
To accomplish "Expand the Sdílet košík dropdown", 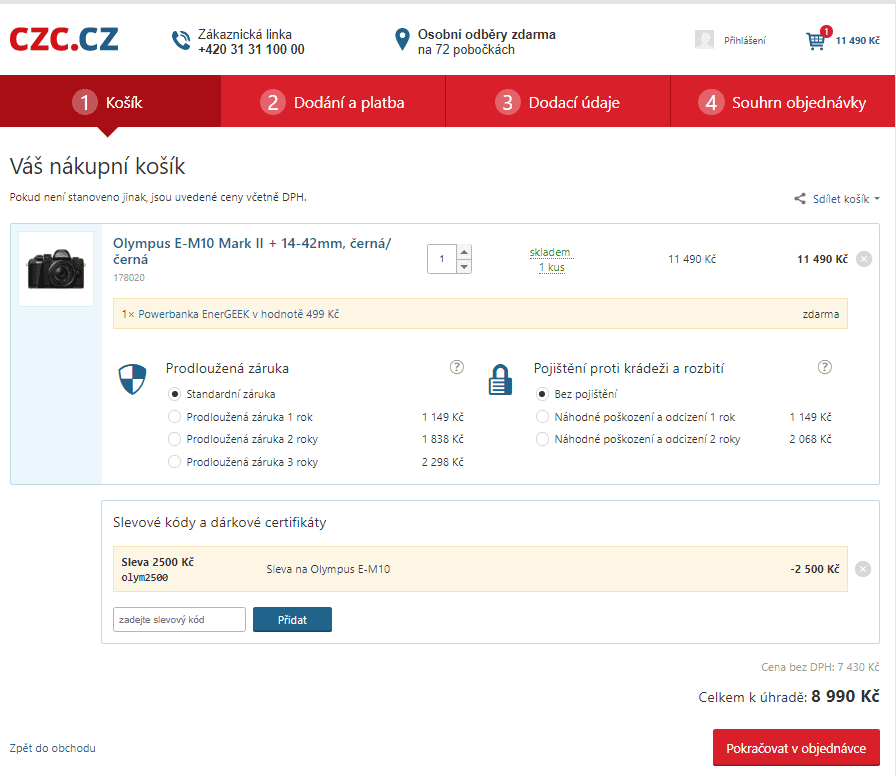I will click(x=846, y=199).
